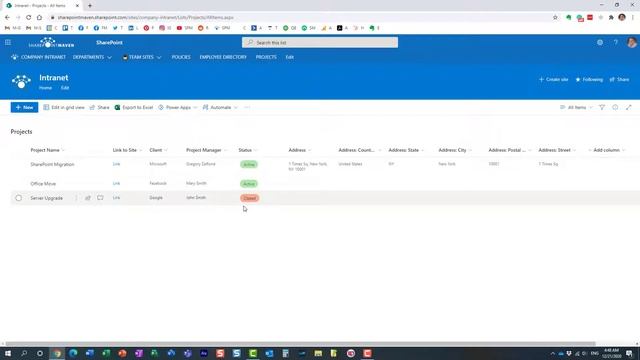
Task: Open the user profile picture menu
Action: tap(631, 42)
